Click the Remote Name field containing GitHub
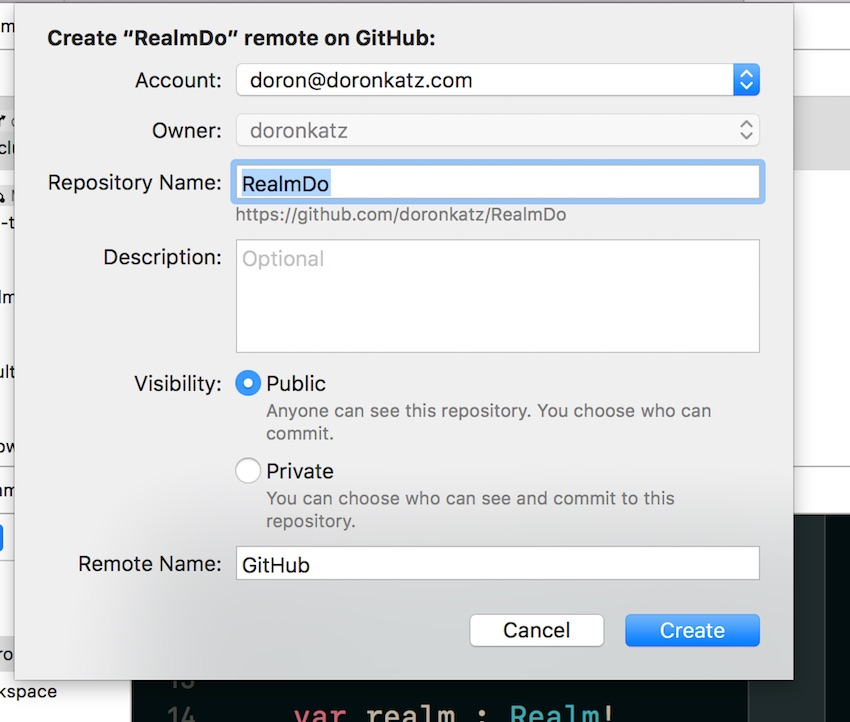This screenshot has height=722, width=850. 497,563
